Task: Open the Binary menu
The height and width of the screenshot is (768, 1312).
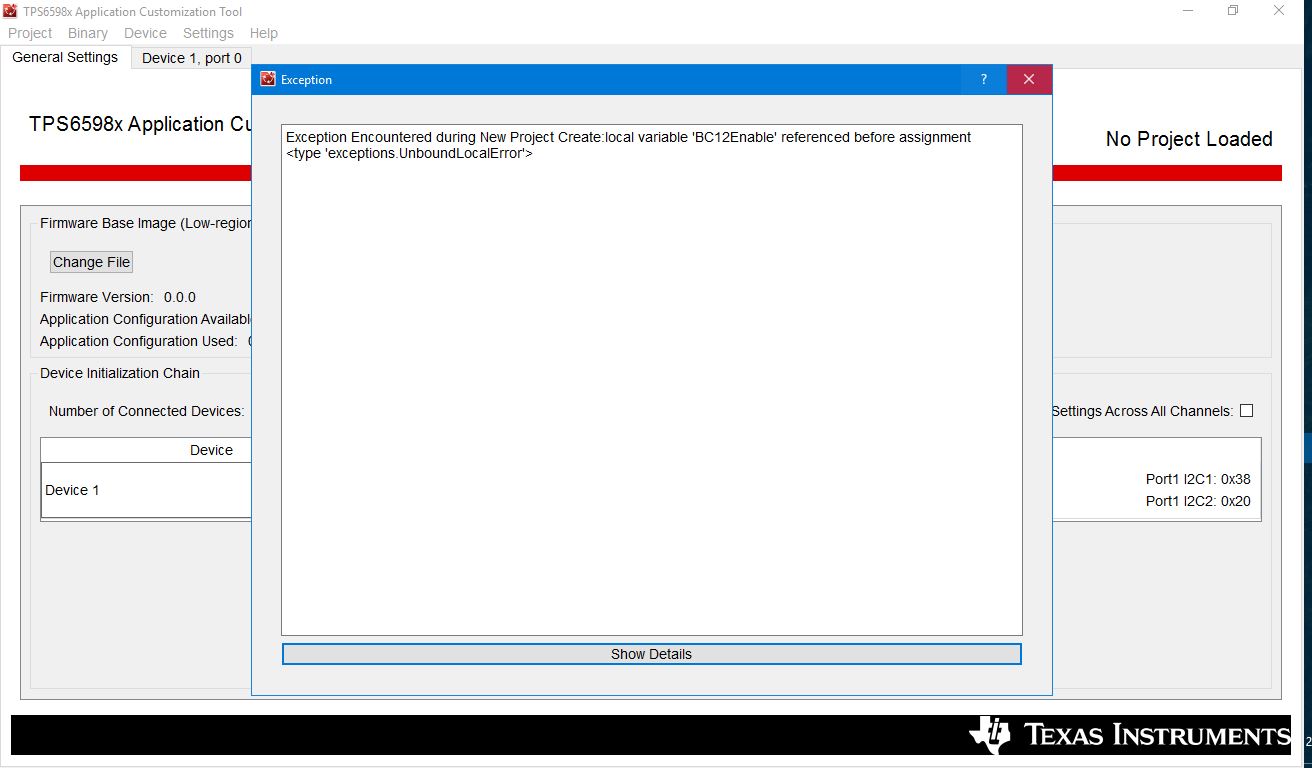Action: (x=88, y=33)
